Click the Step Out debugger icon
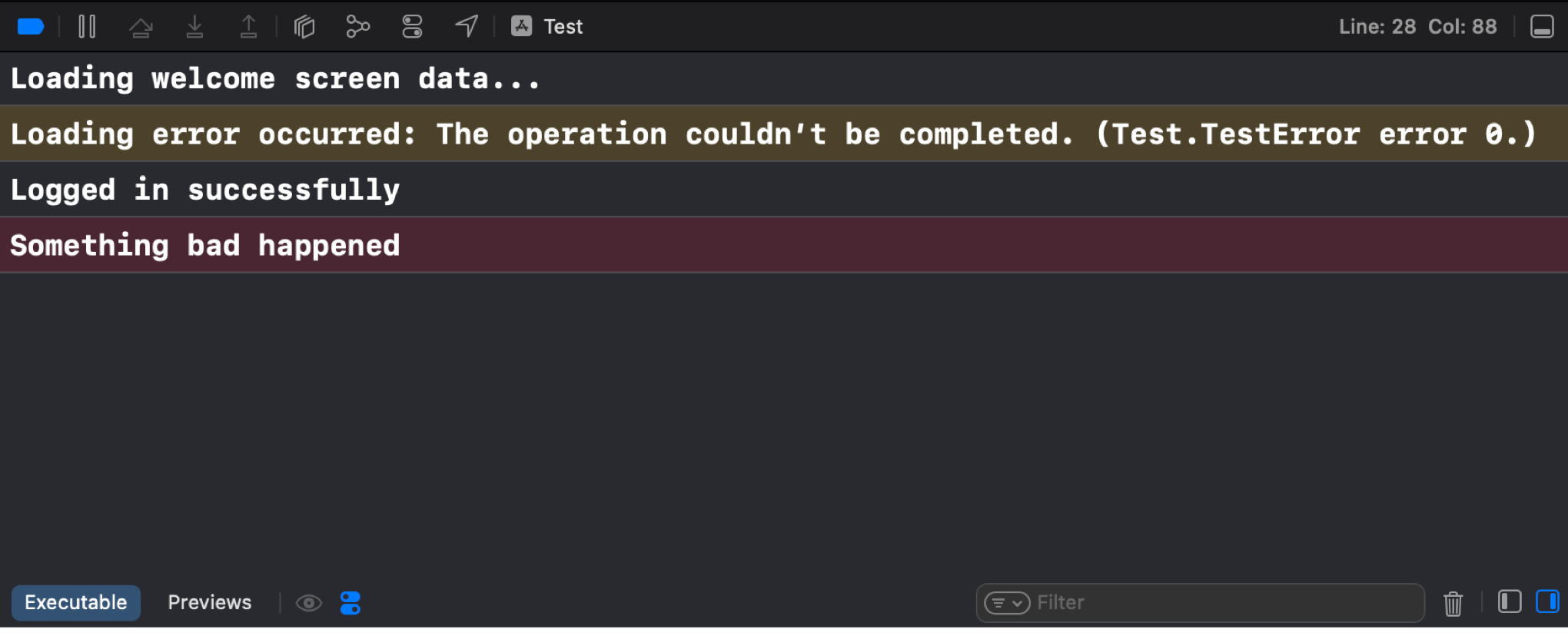 coord(248,25)
